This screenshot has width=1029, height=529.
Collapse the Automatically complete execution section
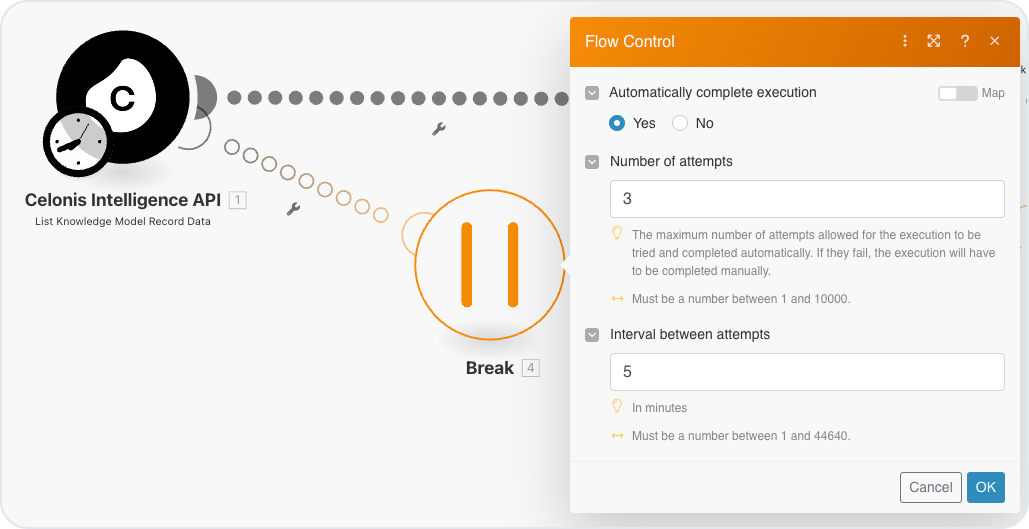click(x=592, y=93)
